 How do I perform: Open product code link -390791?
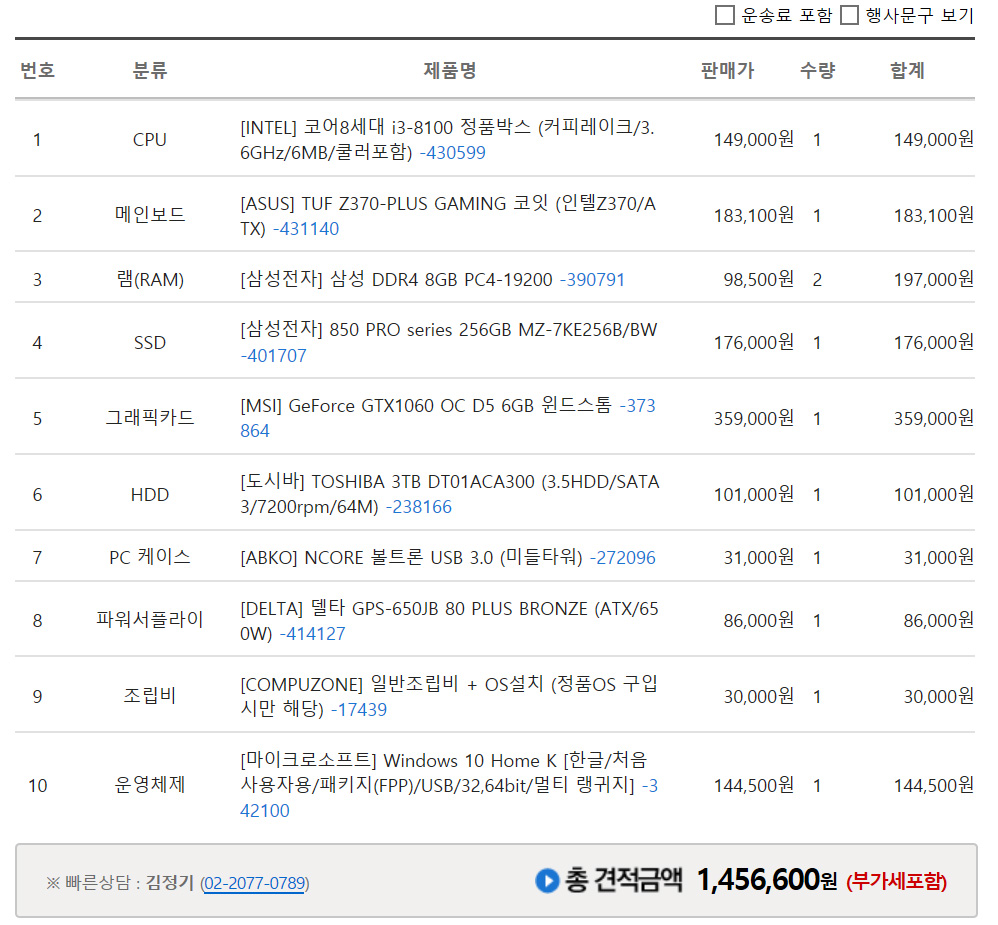[x=593, y=279]
